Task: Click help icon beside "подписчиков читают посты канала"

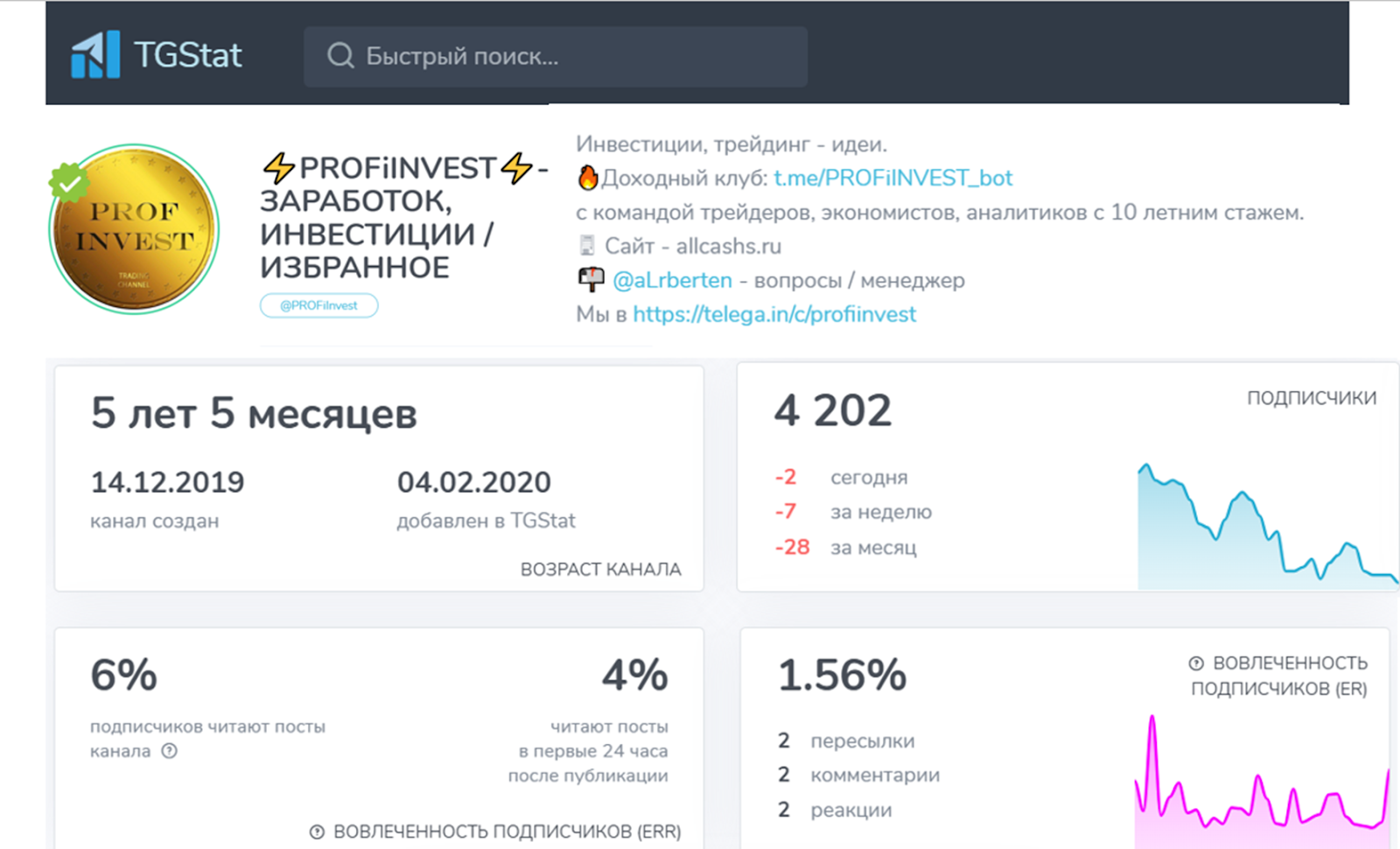Action: 171,750
